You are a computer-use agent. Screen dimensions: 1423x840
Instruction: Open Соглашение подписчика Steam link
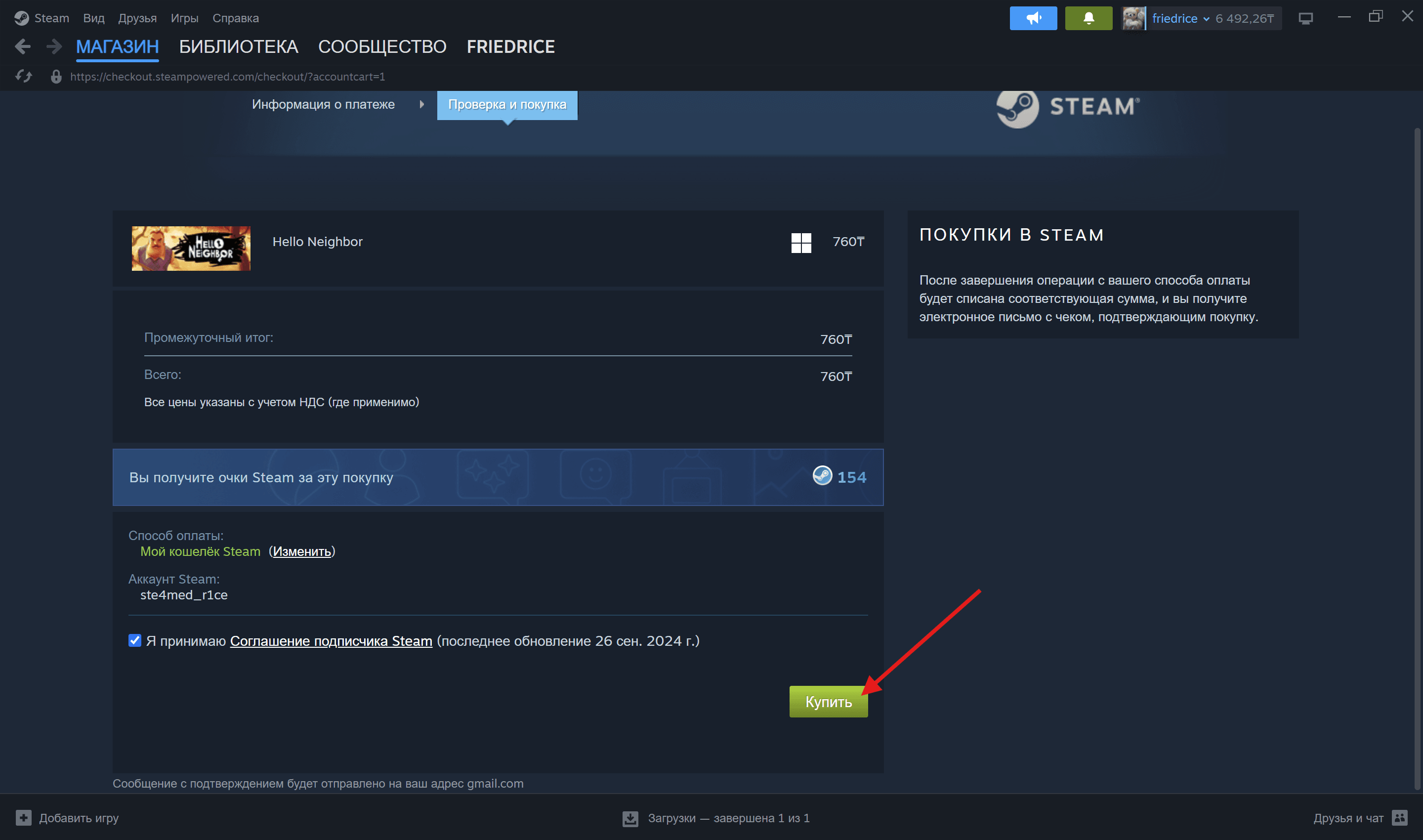(x=331, y=641)
